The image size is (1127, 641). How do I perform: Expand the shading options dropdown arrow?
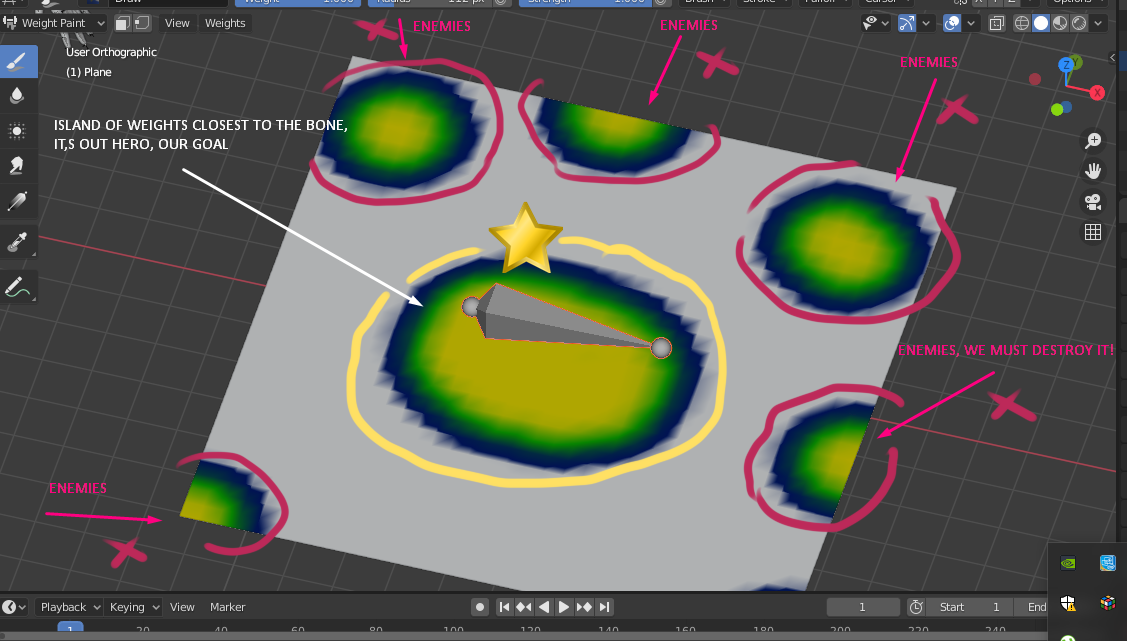point(1098,24)
